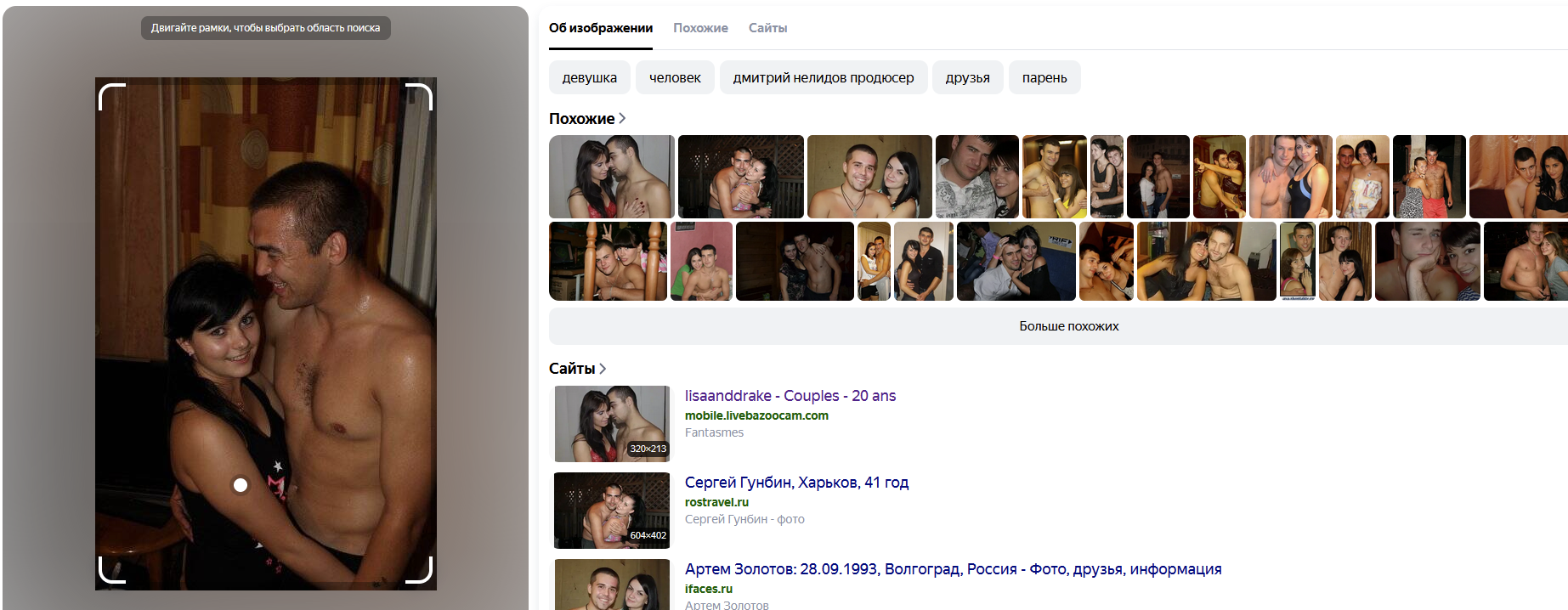Expand the «Похожие» section chevron
Viewport: 1568px width, 610px height.
pos(622,119)
